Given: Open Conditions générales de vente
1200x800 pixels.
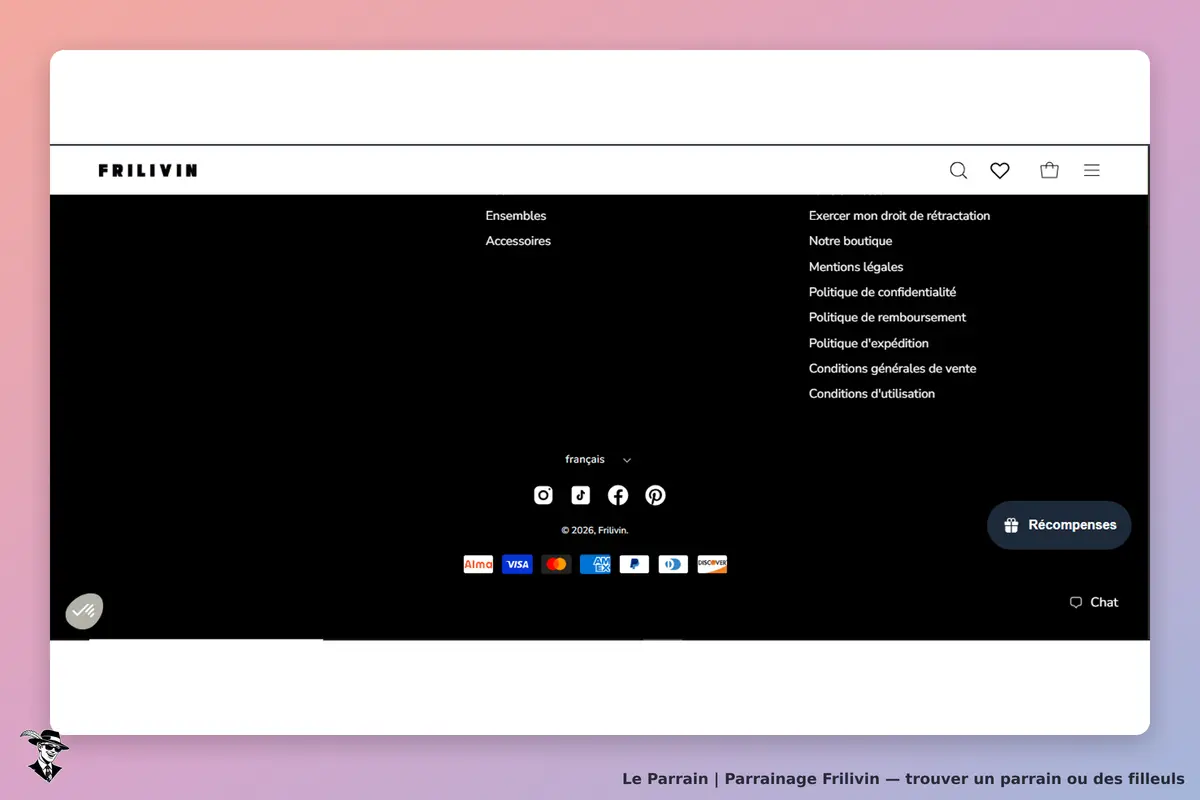Looking at the screenshot, I should coord(892,368).
